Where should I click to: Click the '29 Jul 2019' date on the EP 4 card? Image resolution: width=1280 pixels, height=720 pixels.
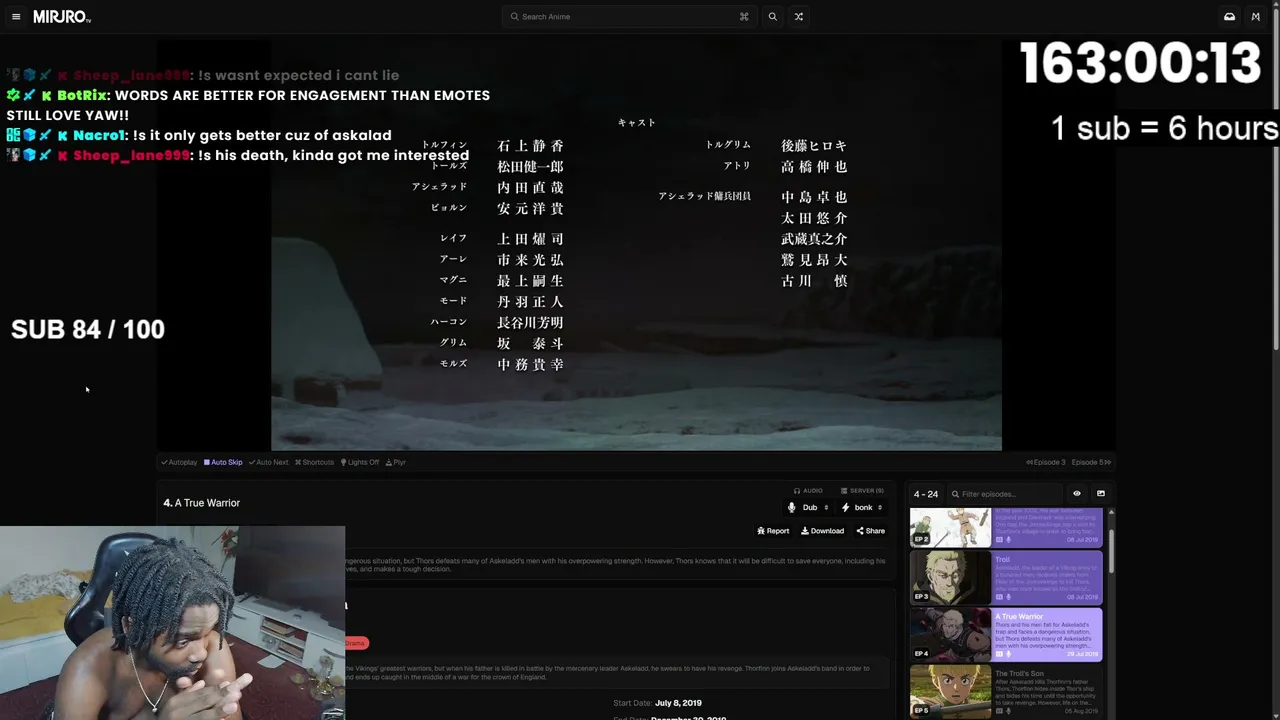[1083, 654]
